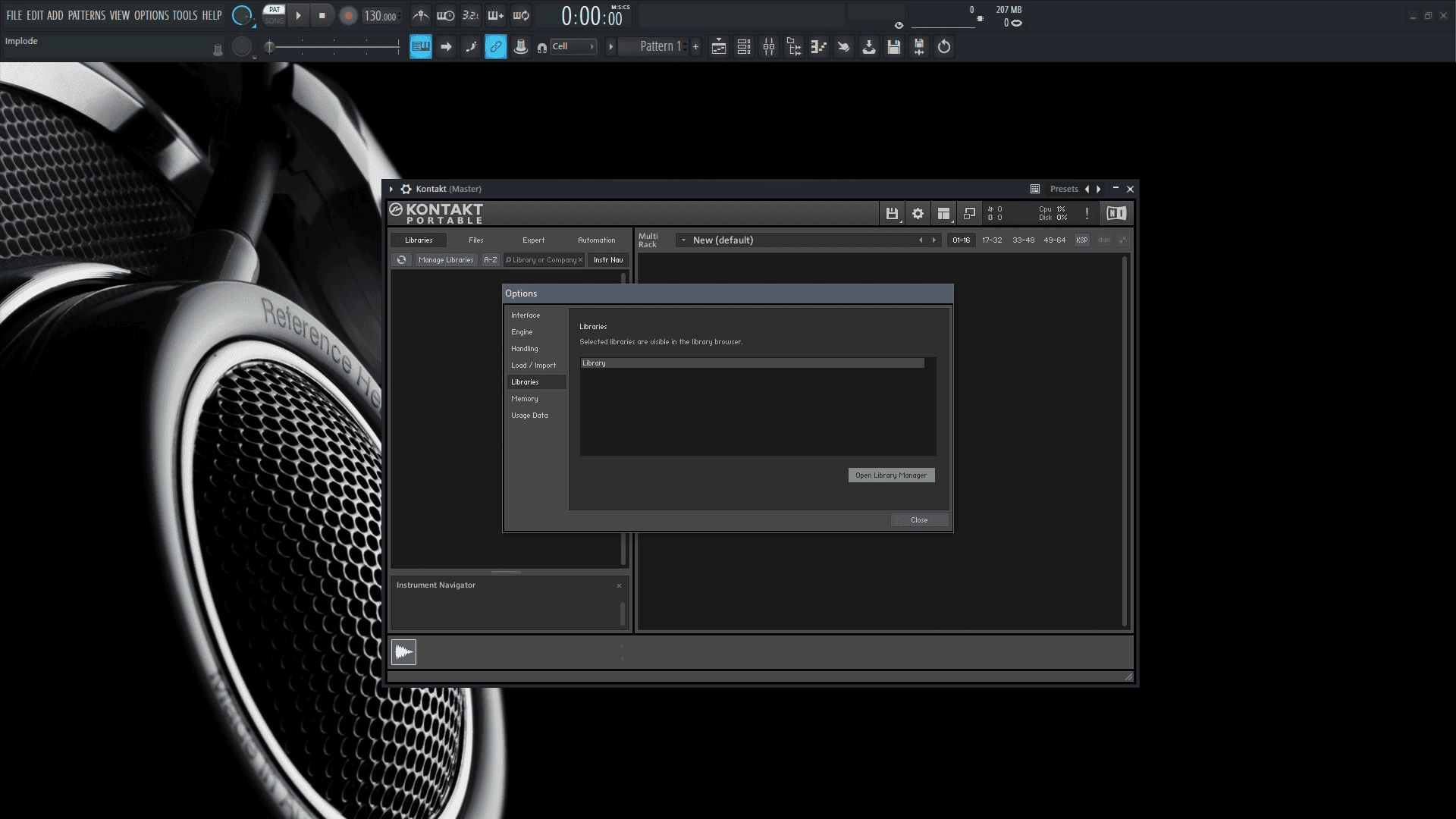Image resolution: width=1456 pixels, height=819 pixels.
Task: Select the Load / Import options category
Action: (536, 366)
